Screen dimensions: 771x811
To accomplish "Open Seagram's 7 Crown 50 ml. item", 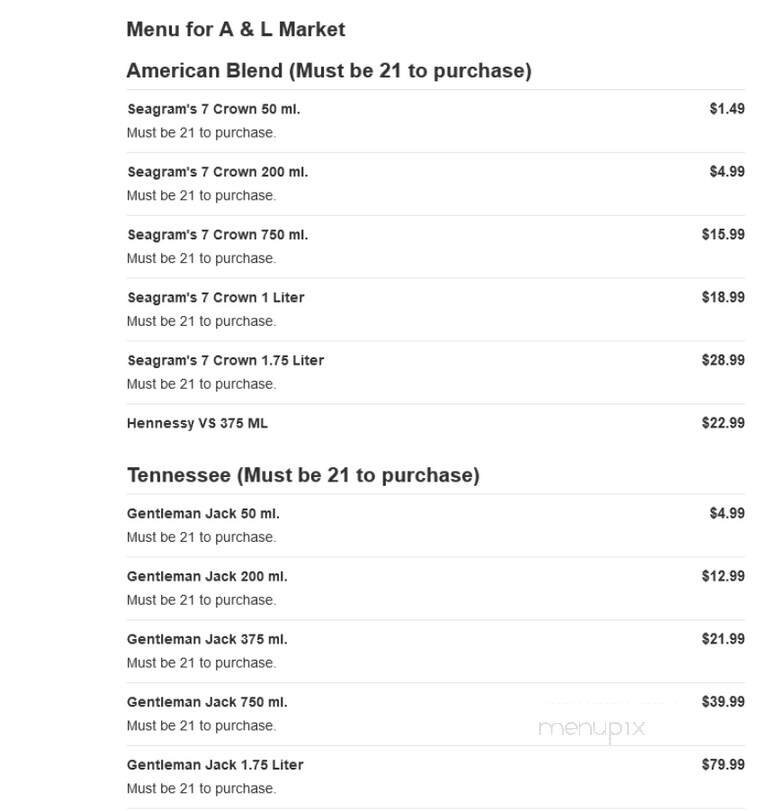I will (213, 109).
